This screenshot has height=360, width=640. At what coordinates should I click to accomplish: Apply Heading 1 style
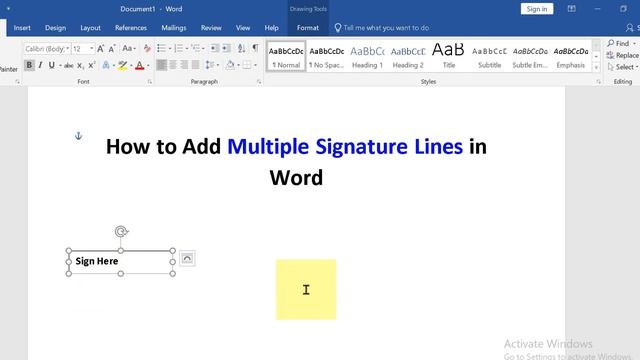pyautogui.click(x=367, y=56)
